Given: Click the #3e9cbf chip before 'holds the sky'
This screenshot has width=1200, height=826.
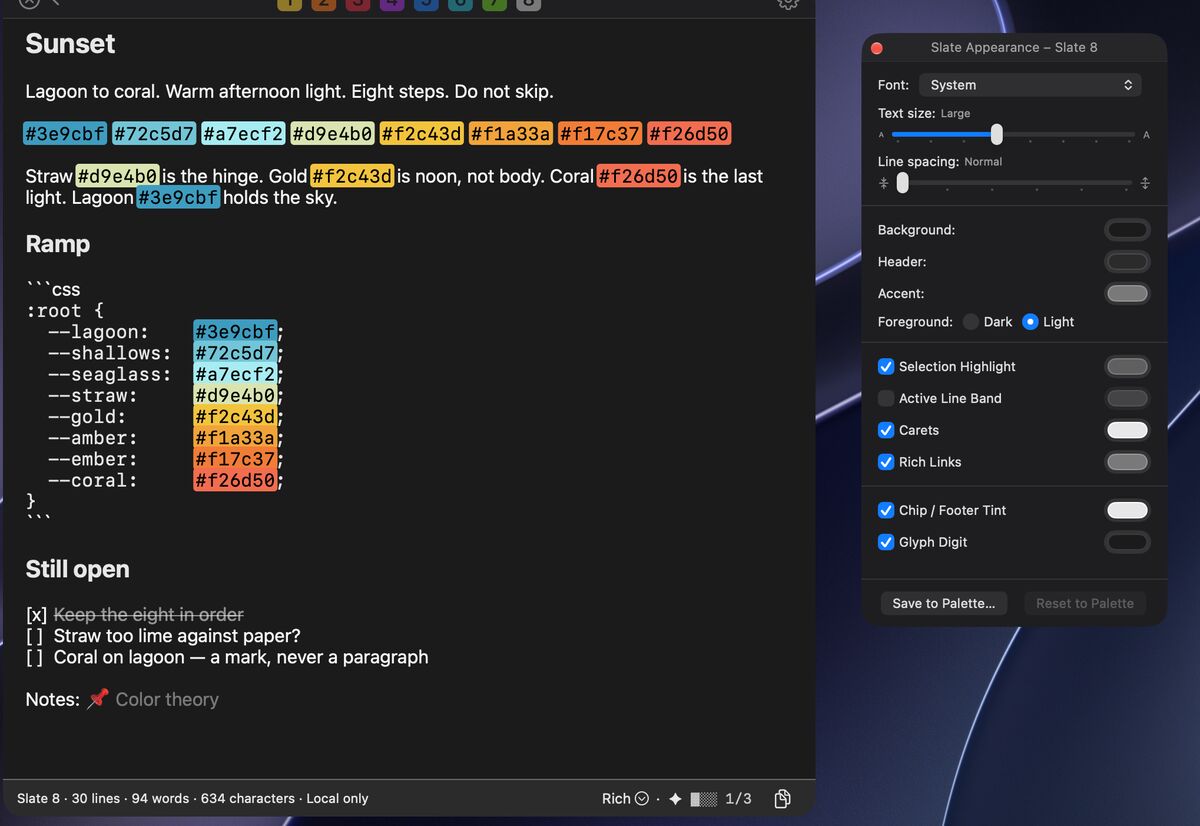Looking at the screenshot, I should 178,197.
